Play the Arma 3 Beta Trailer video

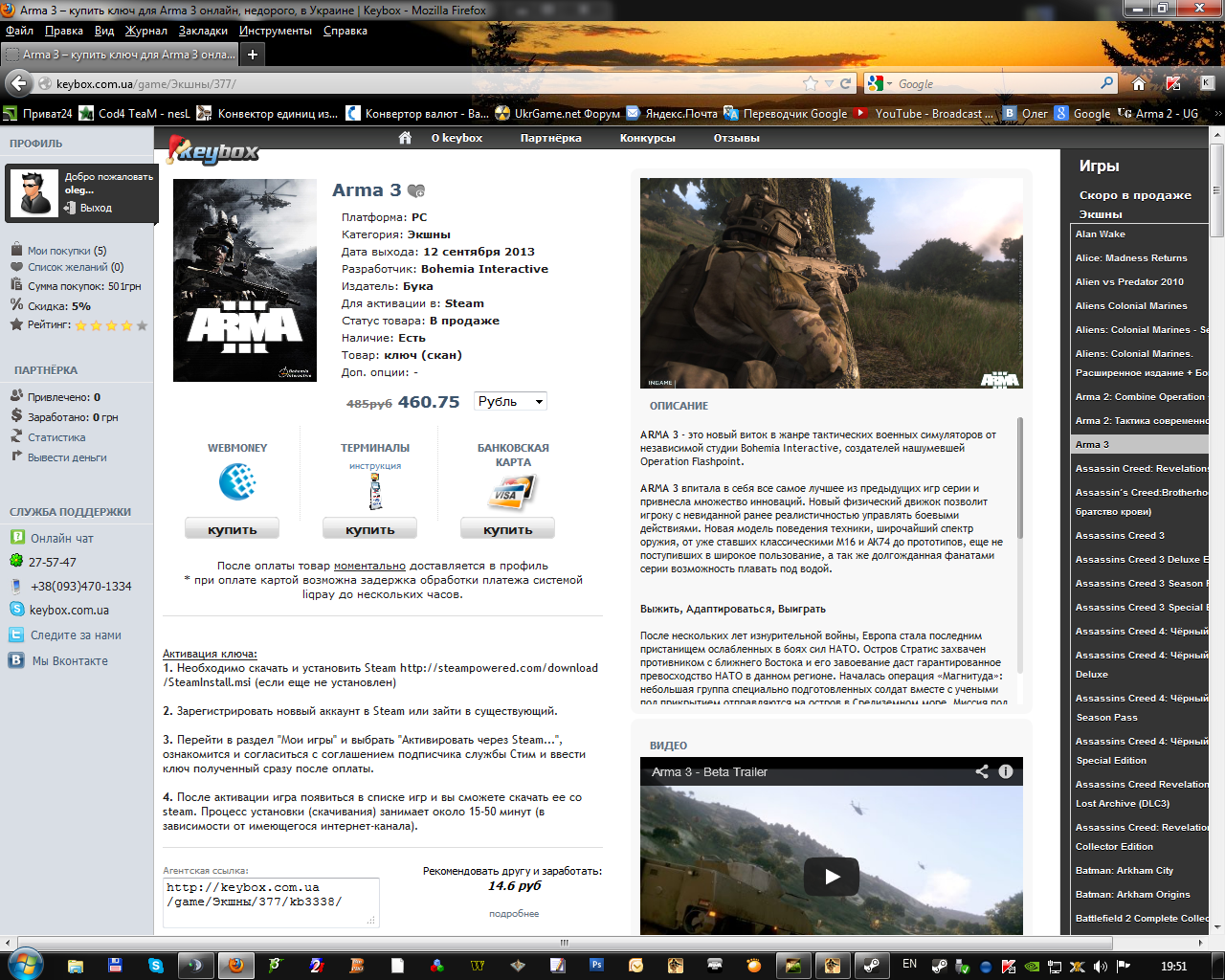832,876
